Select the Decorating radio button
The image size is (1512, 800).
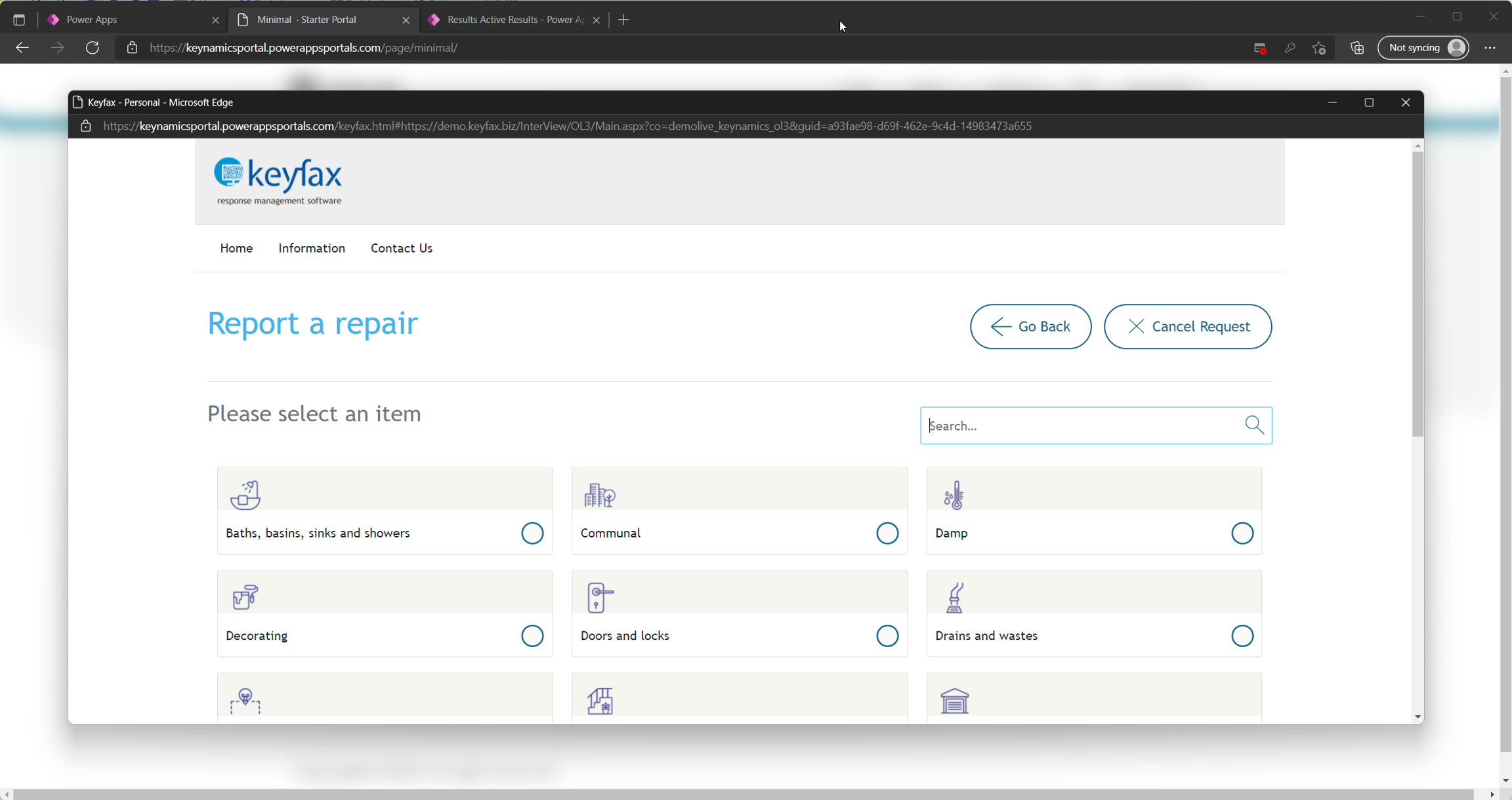[532, 635]
